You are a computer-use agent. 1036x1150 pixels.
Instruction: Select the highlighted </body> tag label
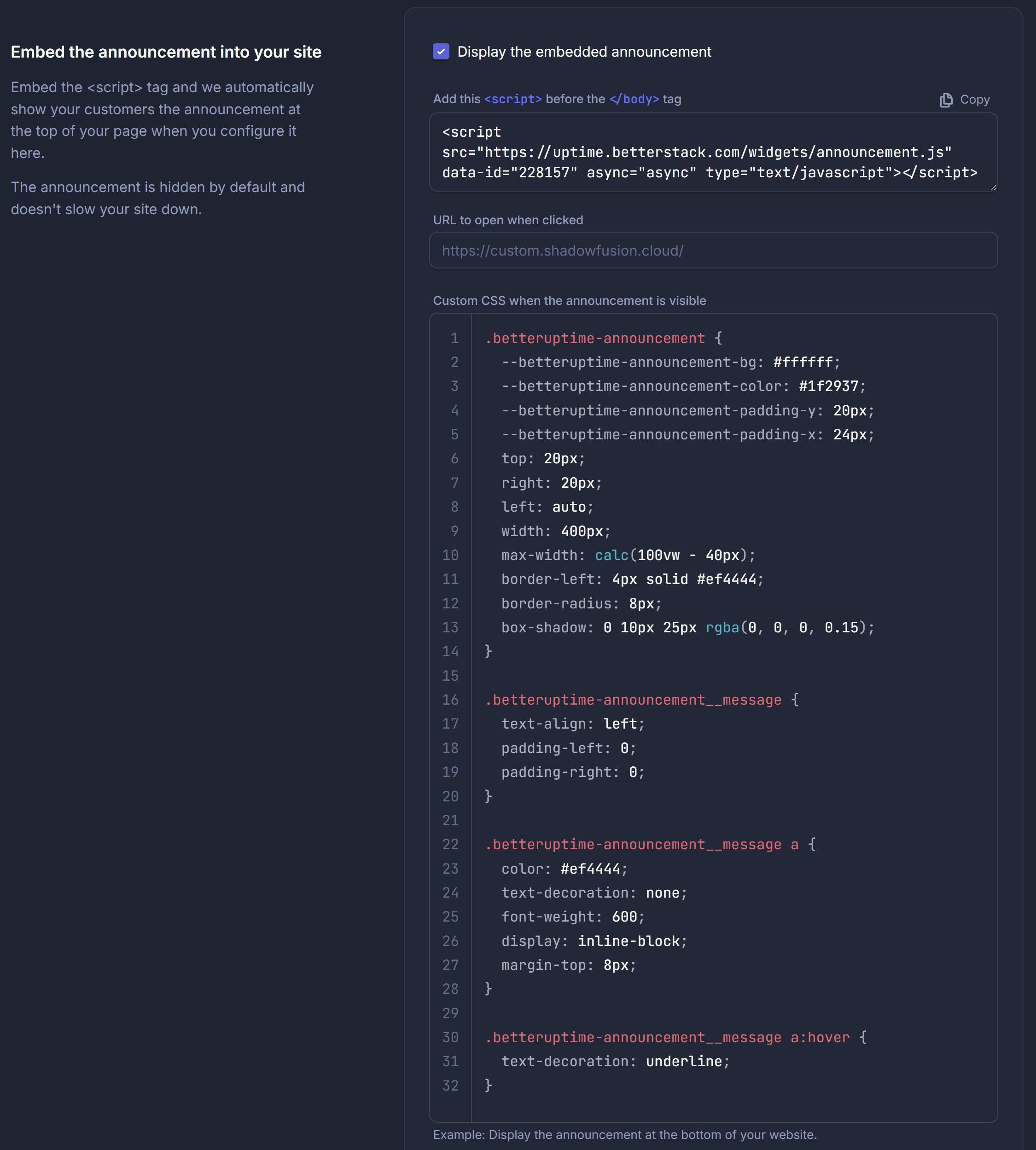(x=634, y=99)
